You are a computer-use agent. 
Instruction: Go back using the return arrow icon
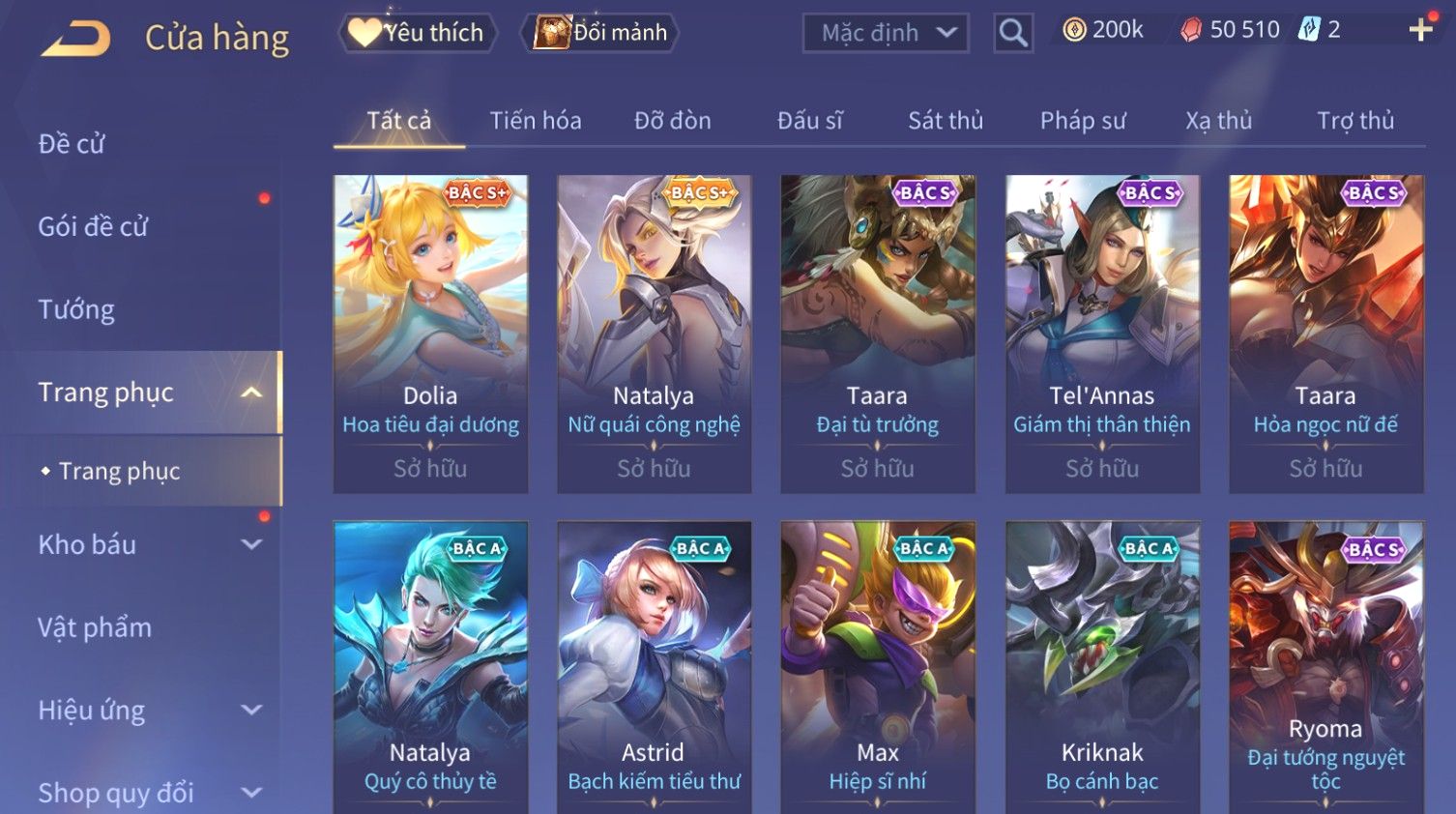pos(75,38)
